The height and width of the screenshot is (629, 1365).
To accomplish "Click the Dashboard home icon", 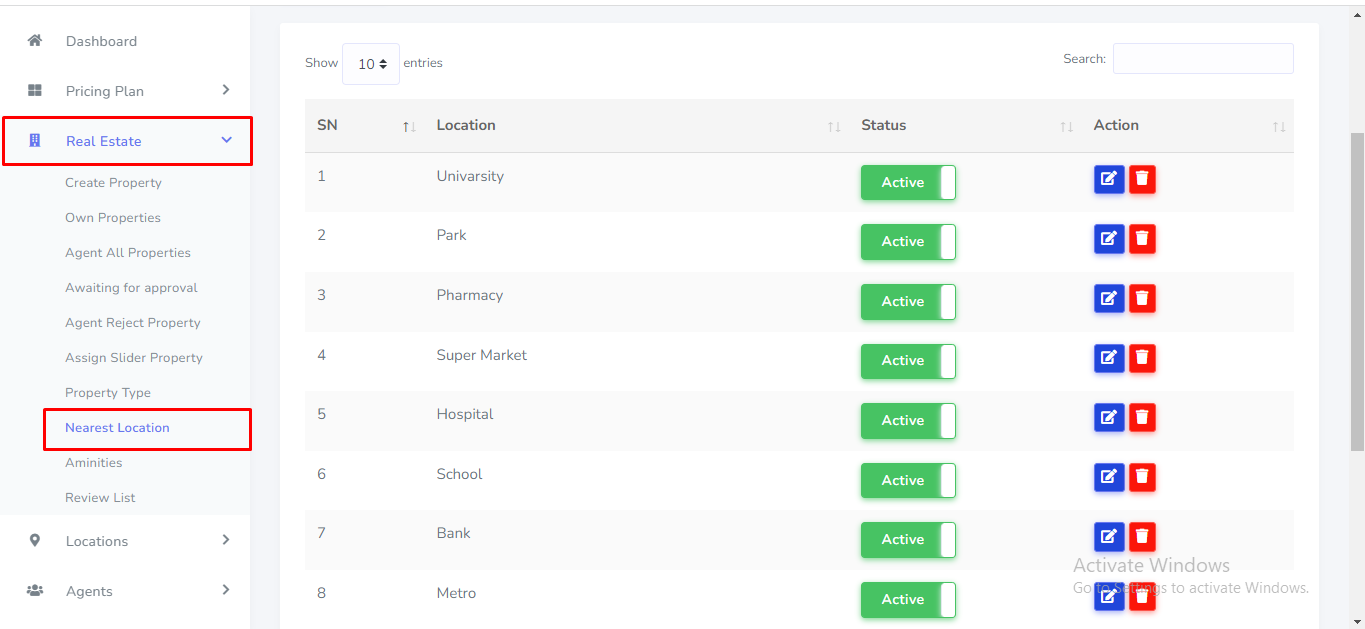I will (35, 41).
